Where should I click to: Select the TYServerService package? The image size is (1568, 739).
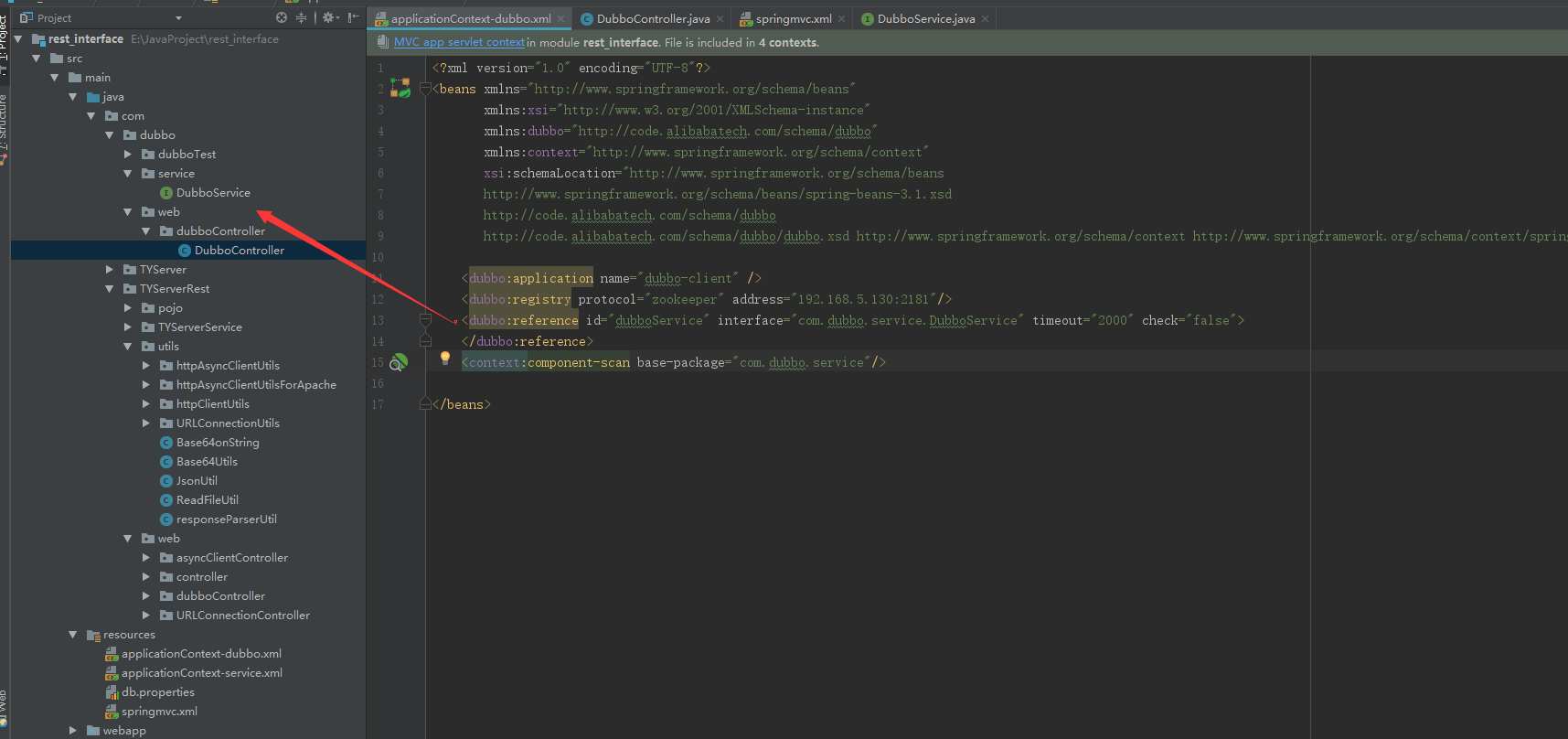pos(192,327)
